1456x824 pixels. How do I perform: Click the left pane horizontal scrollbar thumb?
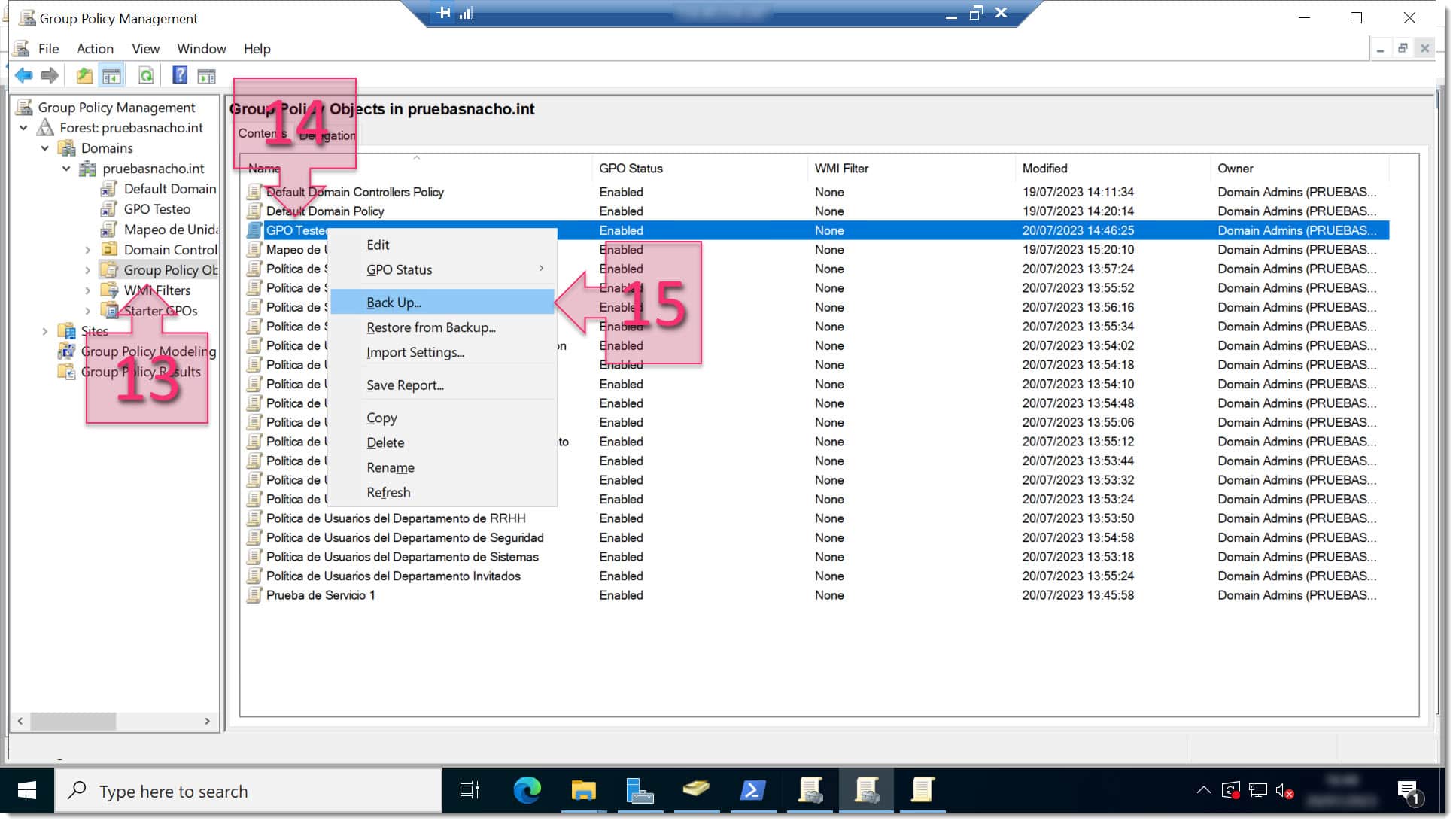pos(73,721)
